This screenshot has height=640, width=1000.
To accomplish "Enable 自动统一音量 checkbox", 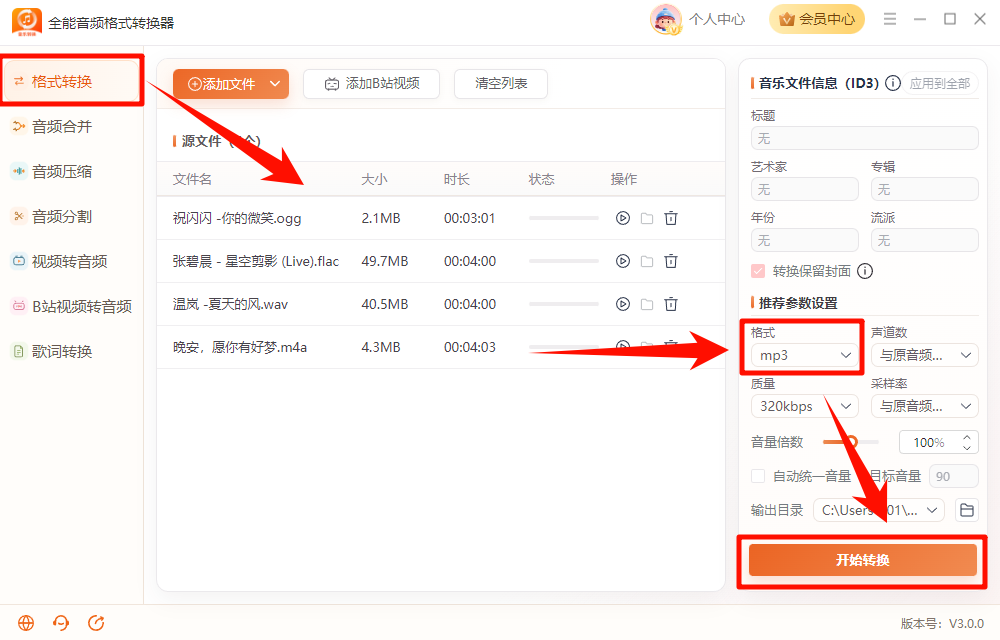I will (x=758, y=476).
